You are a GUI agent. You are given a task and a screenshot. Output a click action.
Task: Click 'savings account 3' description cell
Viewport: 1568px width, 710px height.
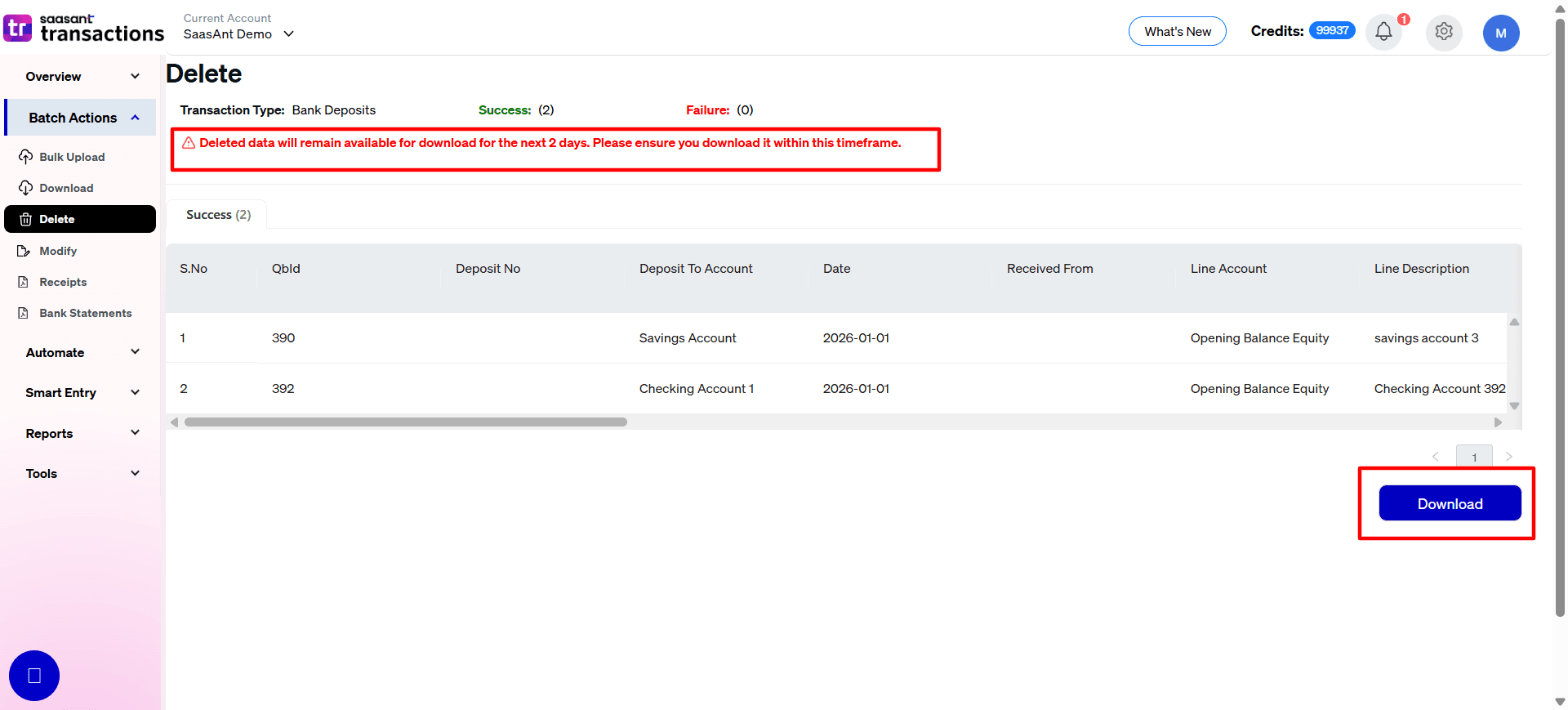[x=1426, y=338]
